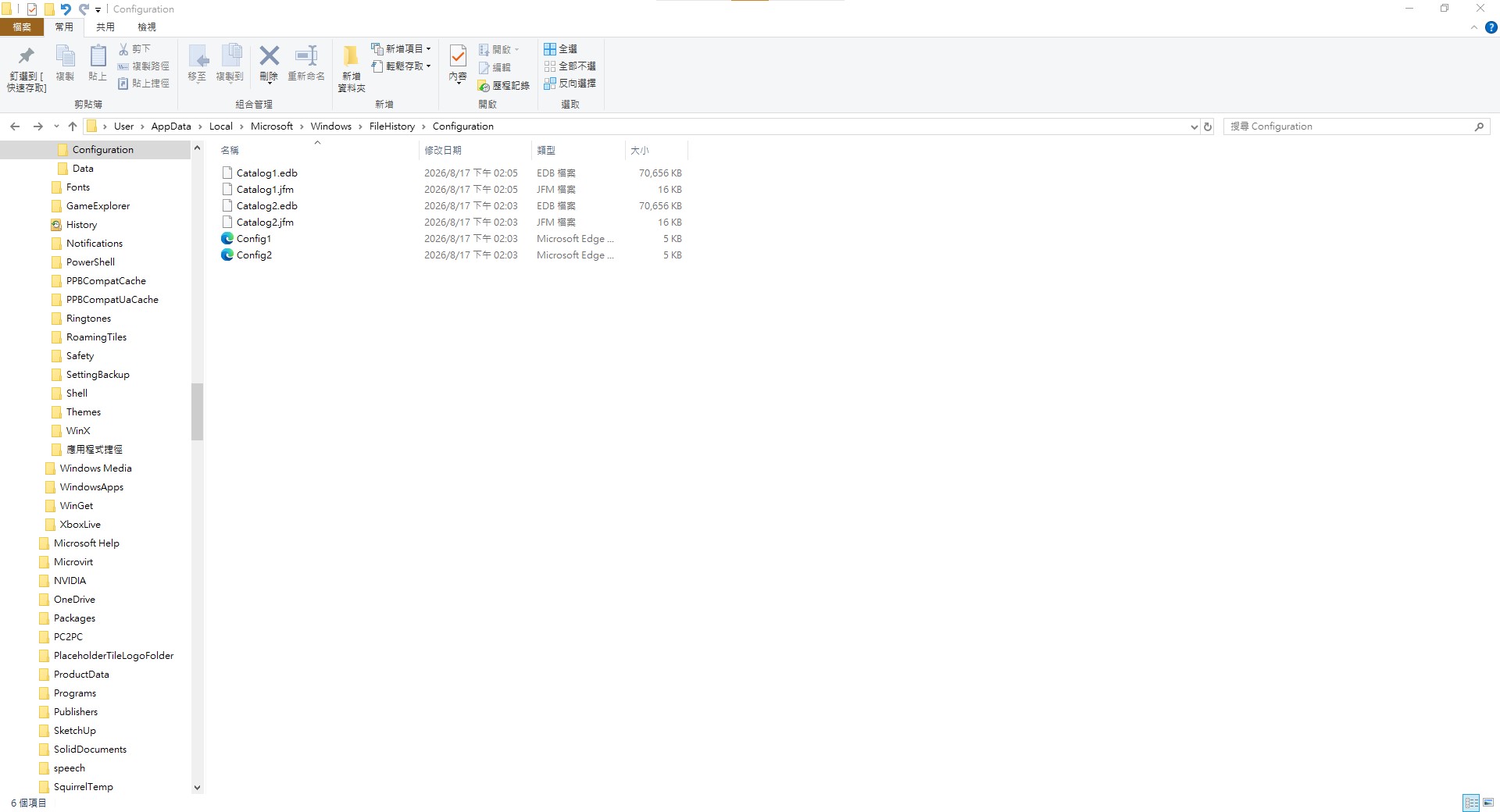
Task: Switch to large icons view in status bar
Action: click(1488, 803)
